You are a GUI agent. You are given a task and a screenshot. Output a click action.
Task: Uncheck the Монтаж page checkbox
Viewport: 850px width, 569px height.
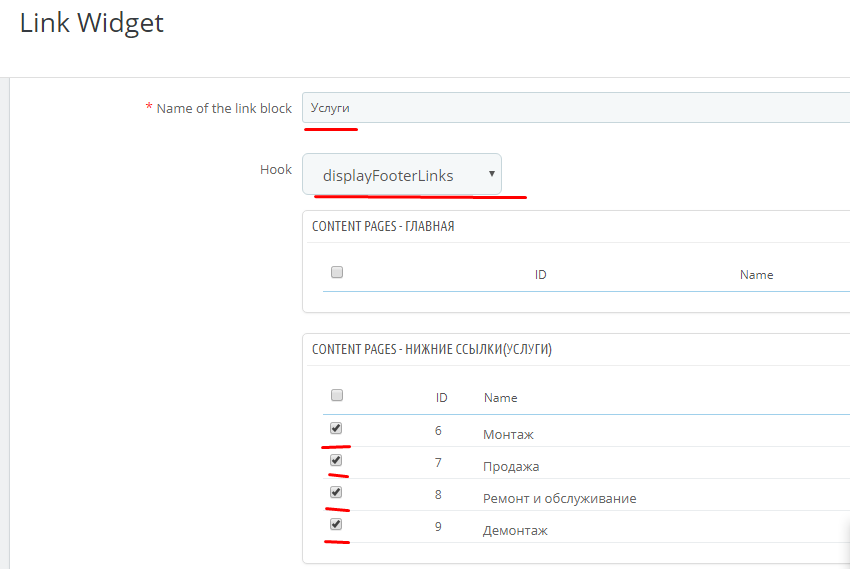[x=337, y=428]
